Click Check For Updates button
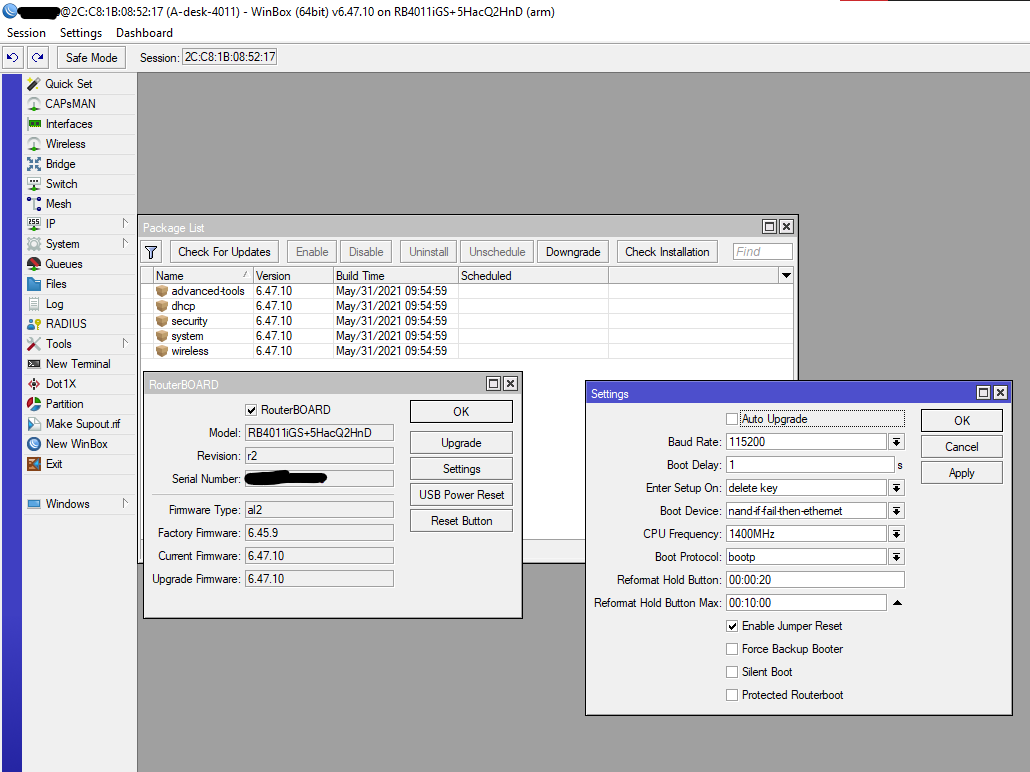Viewport: 1030px width, 772px height. [x=224, y=252]
